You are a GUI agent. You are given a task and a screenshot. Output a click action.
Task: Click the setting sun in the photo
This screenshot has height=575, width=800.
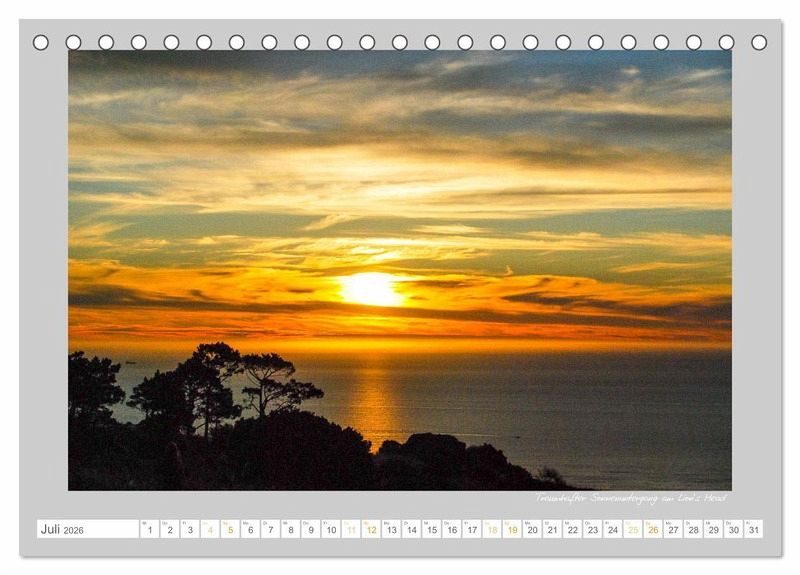370,289
